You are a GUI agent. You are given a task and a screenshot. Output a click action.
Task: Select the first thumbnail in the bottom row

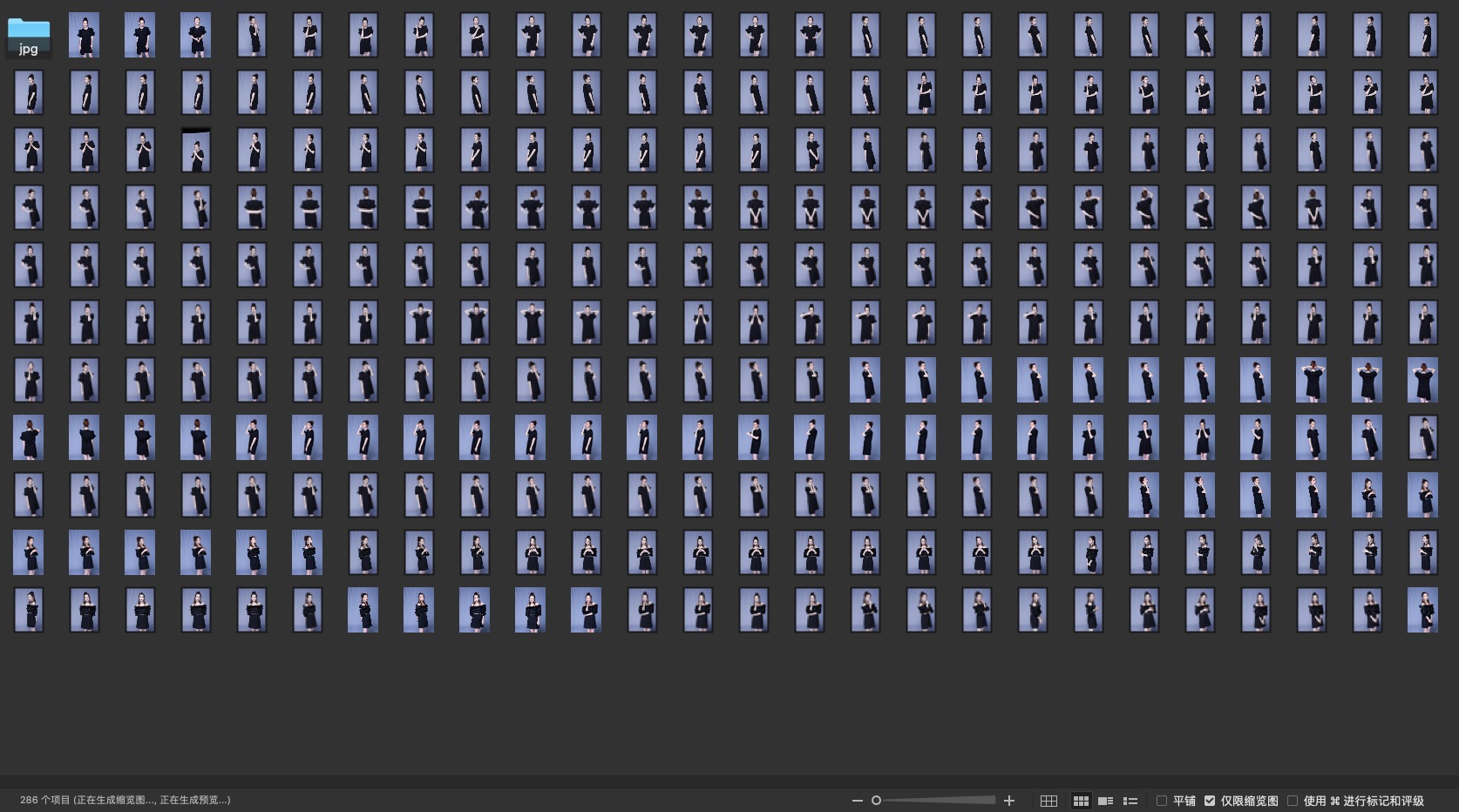[29, 610]
